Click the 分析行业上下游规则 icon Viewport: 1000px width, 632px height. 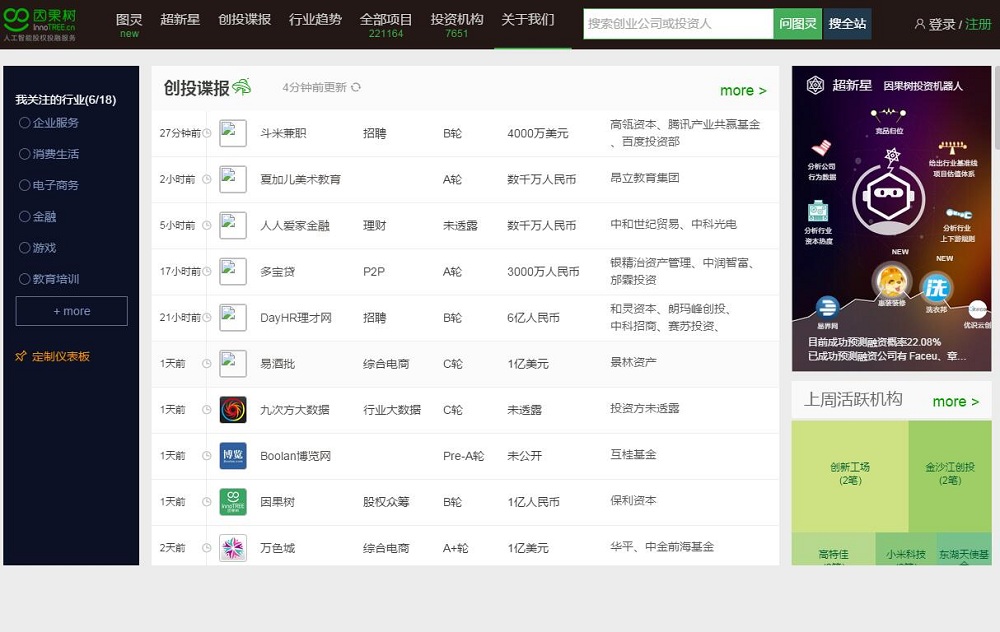(x=958, y=214)
